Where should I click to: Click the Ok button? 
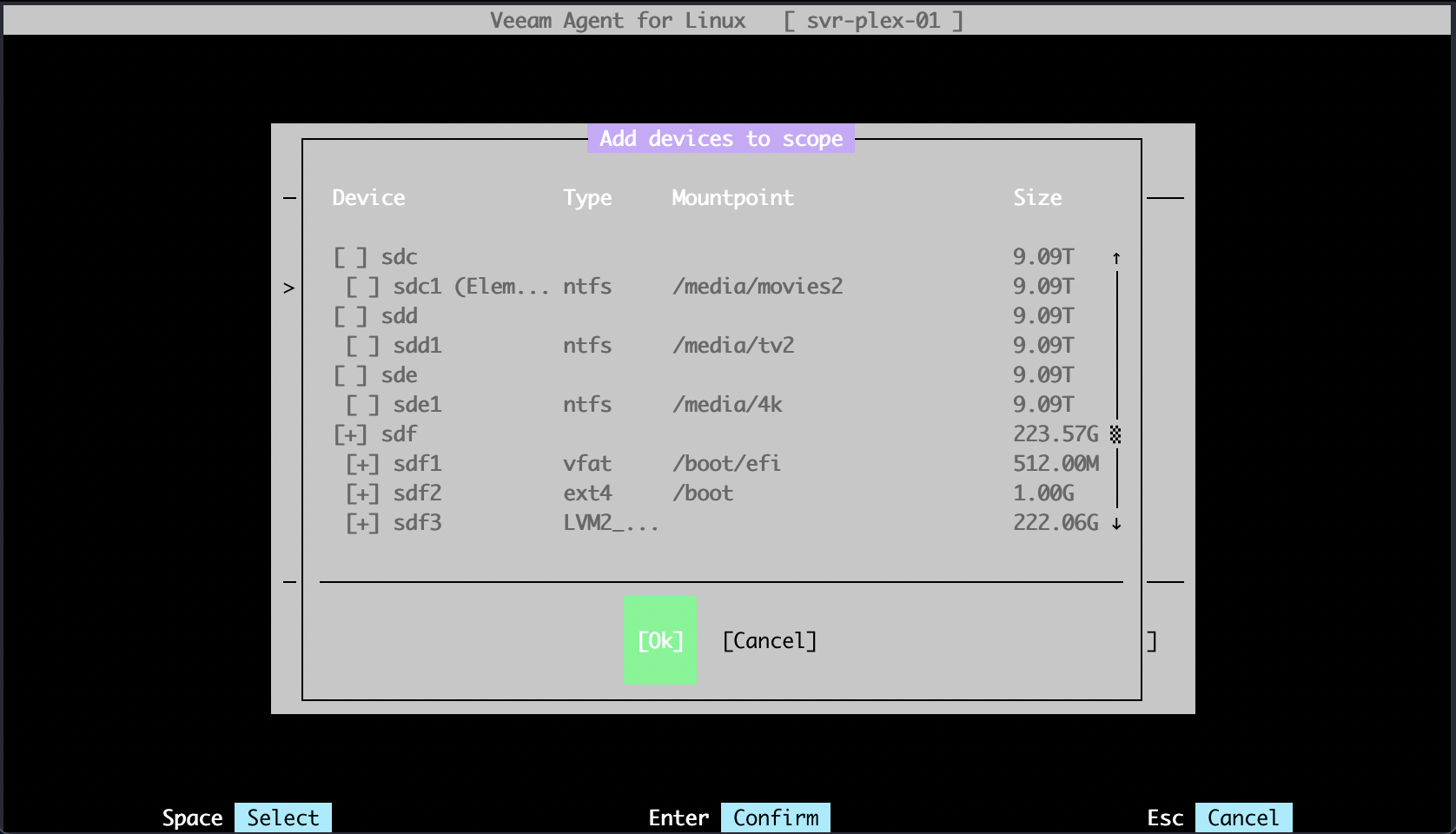click(x=660, y=640)
